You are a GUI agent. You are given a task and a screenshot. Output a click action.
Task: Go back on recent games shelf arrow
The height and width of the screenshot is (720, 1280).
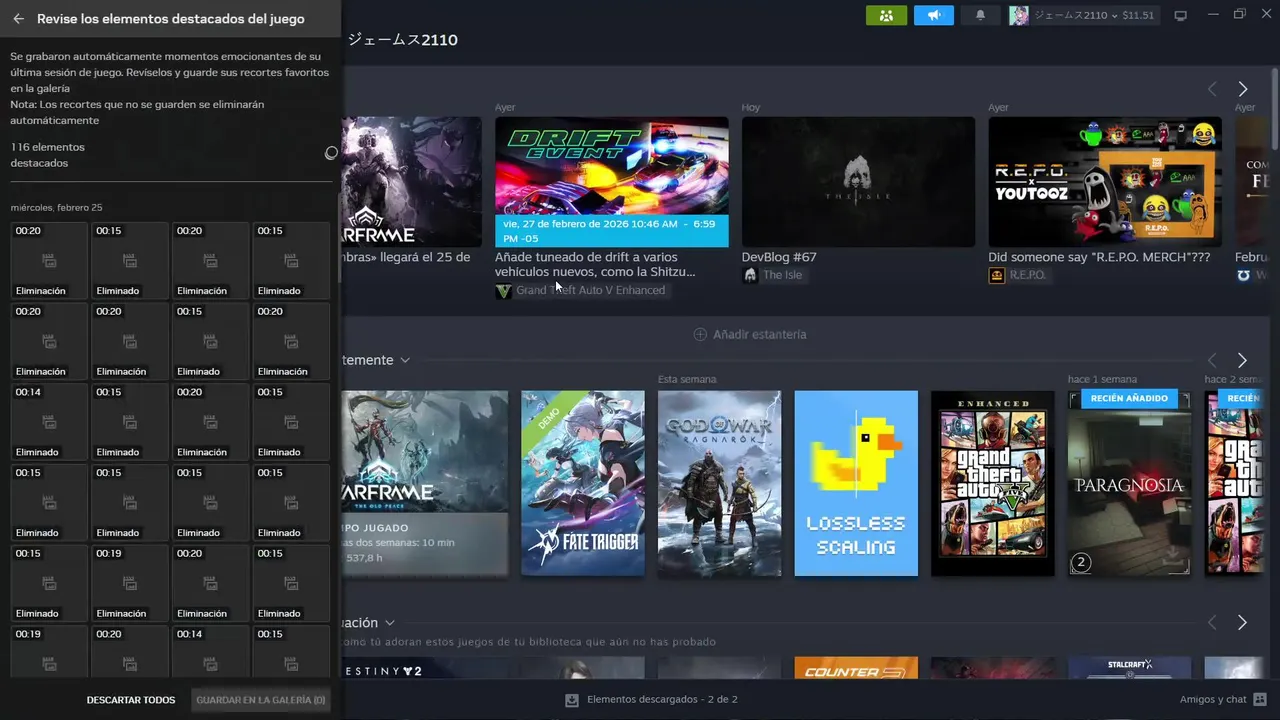coord(1212,360)
